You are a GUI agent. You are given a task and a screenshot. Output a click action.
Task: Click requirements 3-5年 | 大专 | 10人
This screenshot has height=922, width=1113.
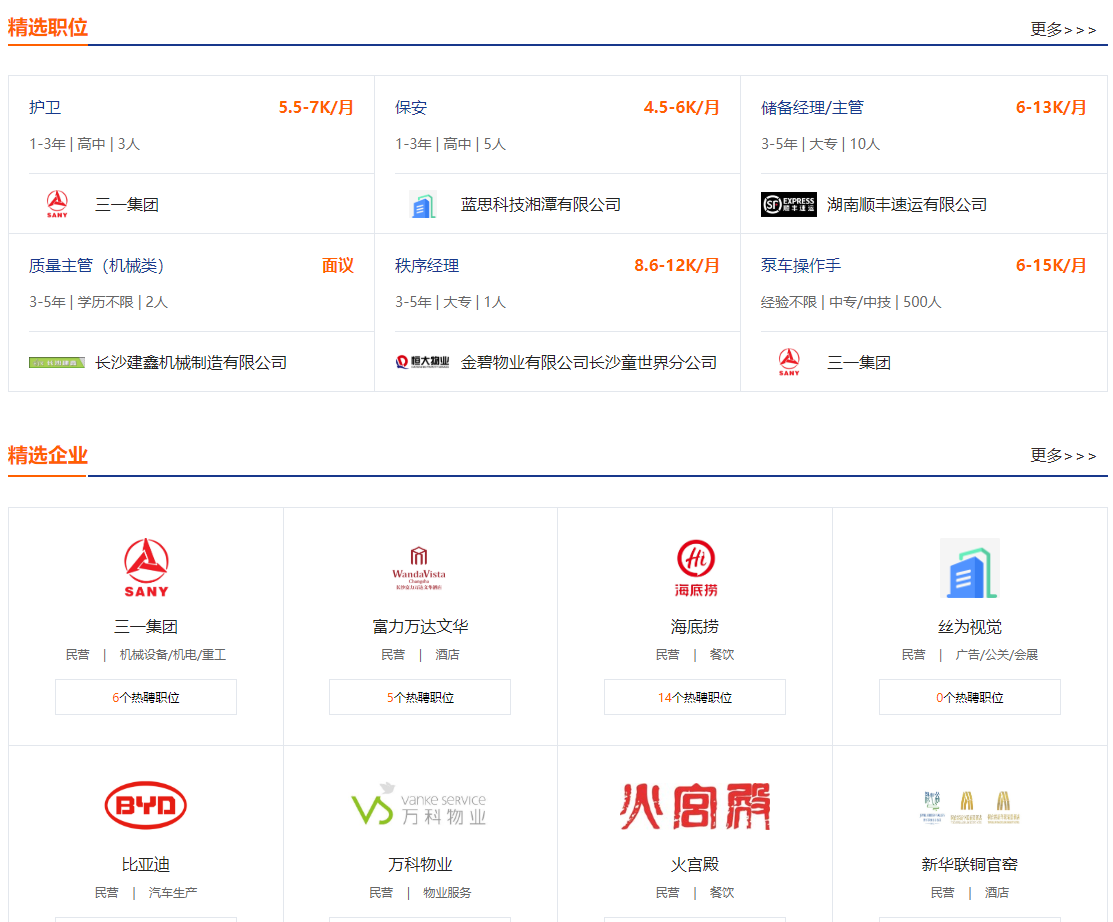(821, 144)
